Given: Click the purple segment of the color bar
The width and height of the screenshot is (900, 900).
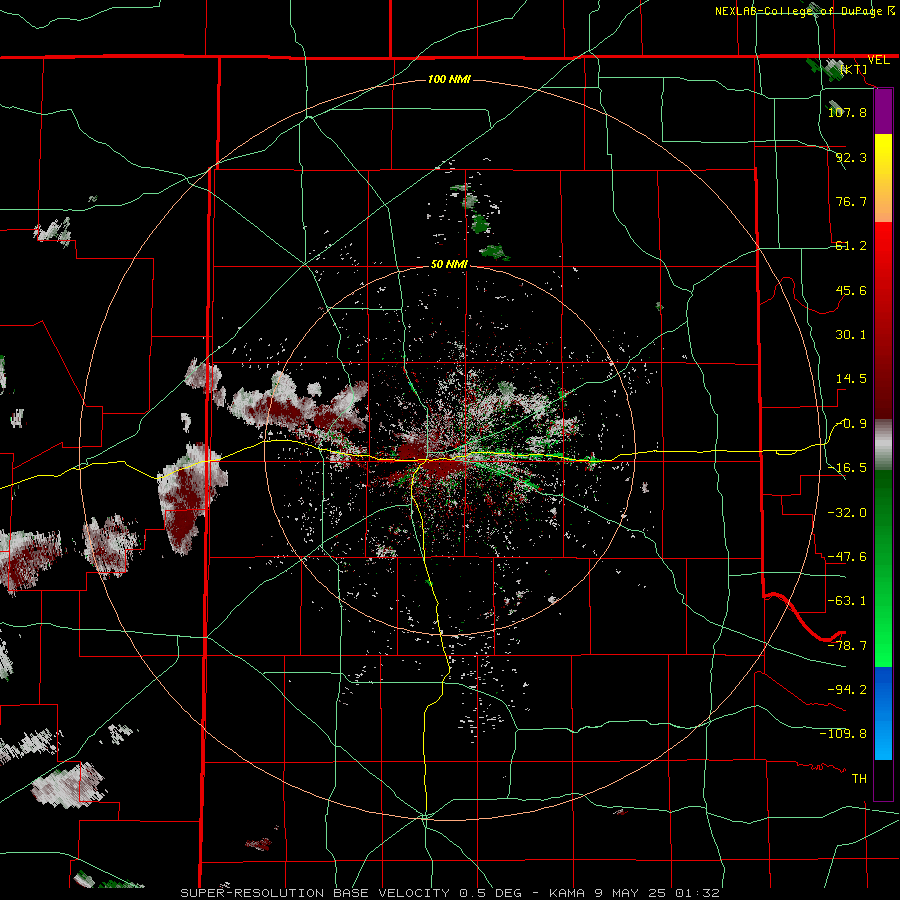Looking at the screenshot, I should coord(883,111).
